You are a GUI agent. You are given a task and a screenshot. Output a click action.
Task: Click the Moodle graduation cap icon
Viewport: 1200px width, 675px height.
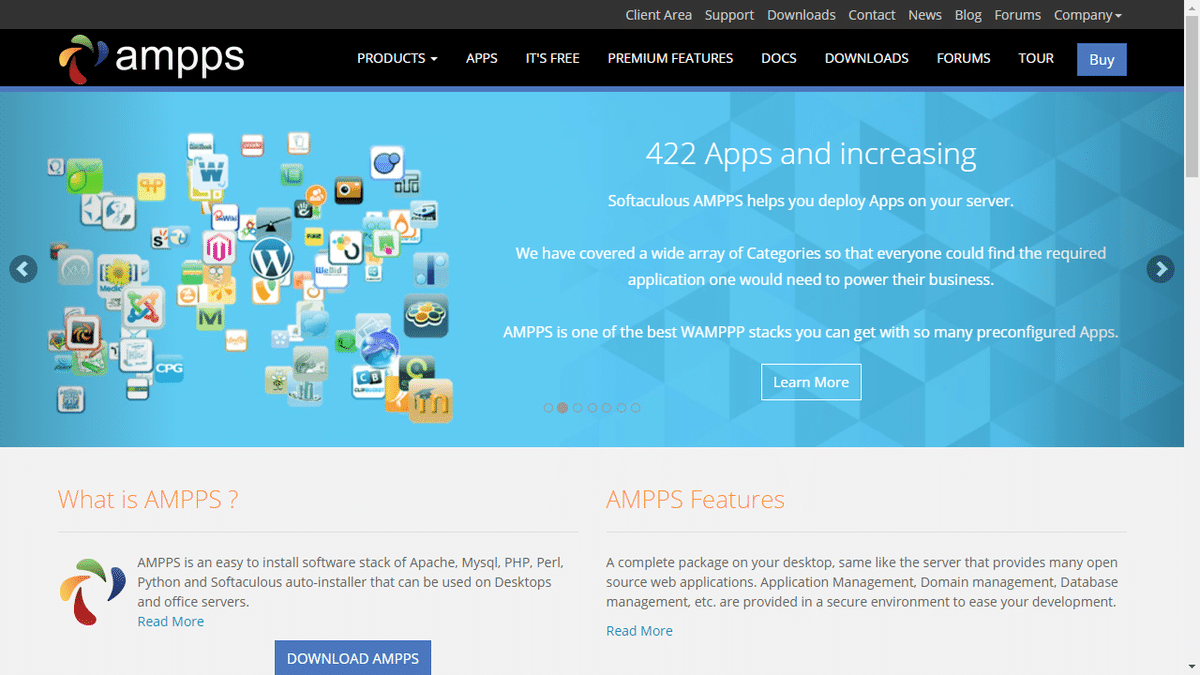430,402
